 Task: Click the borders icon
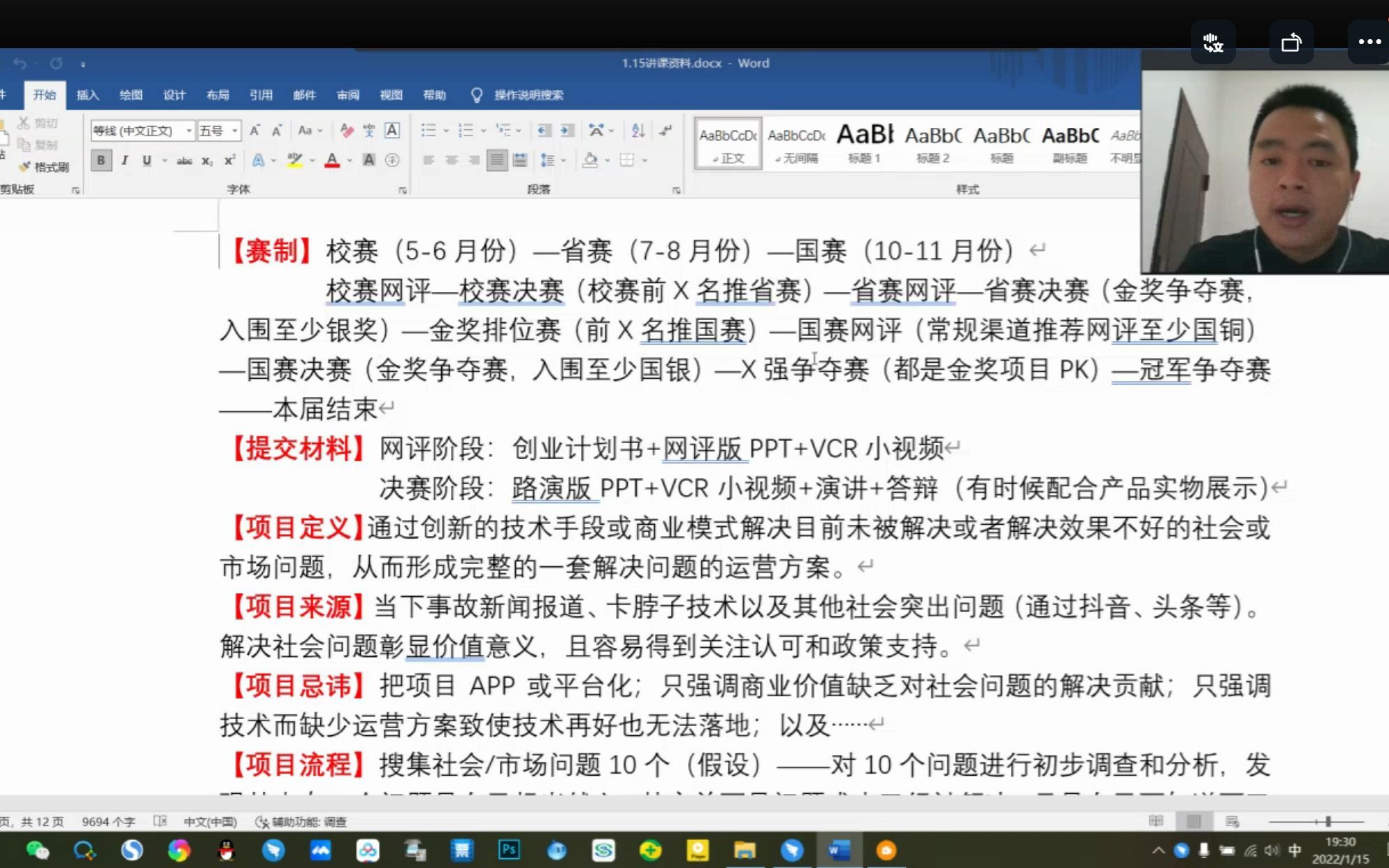point(627,160)
